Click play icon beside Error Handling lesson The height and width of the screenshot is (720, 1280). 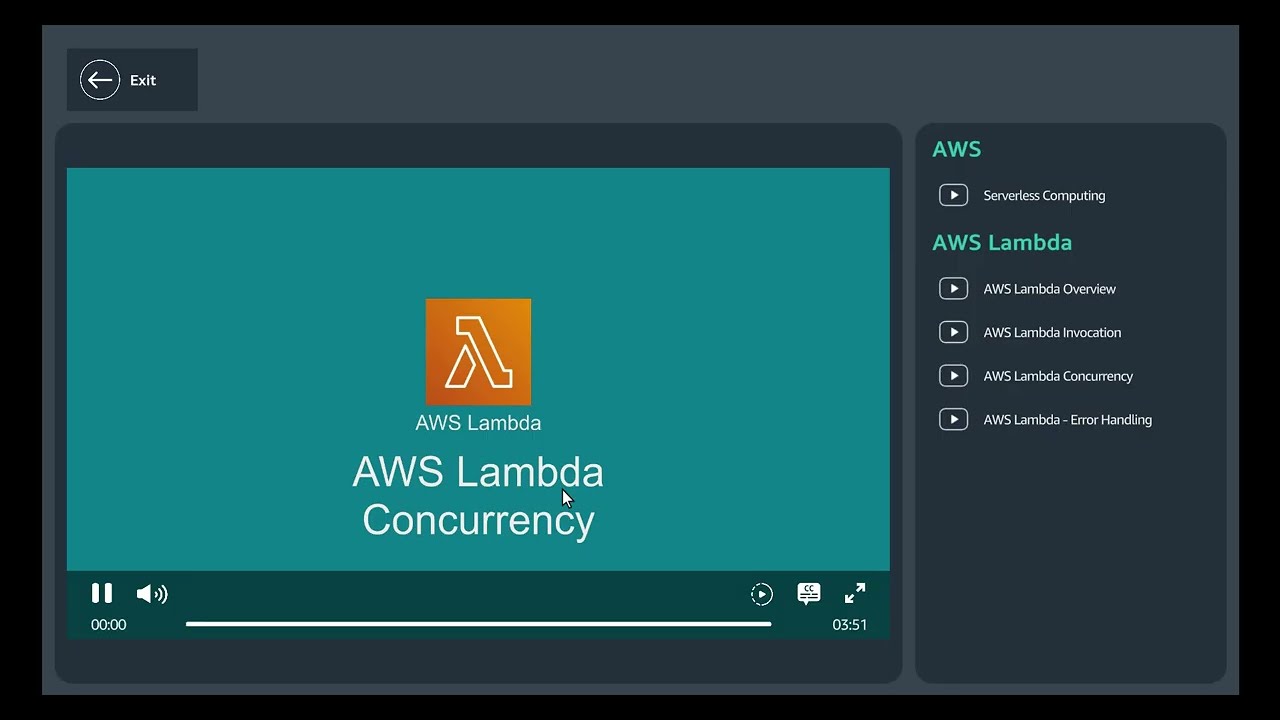(x=953, y=419)
